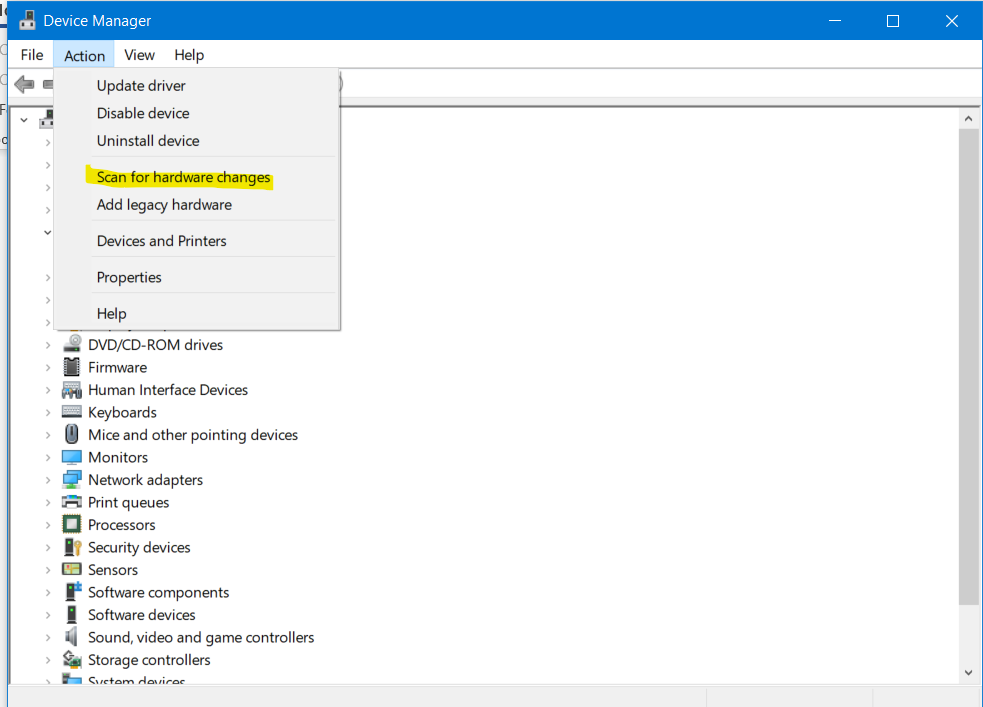Click the vertical scrollbar thumb
The width and height of the screenshot is (983, 707).
point(969,367)
